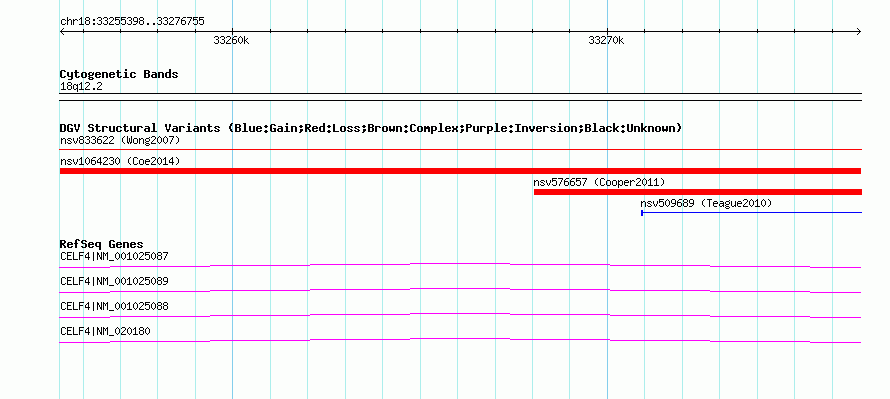Click the magenta NM_001025087 transcript line
Screen dimensions: 890x399
[460, 266]
